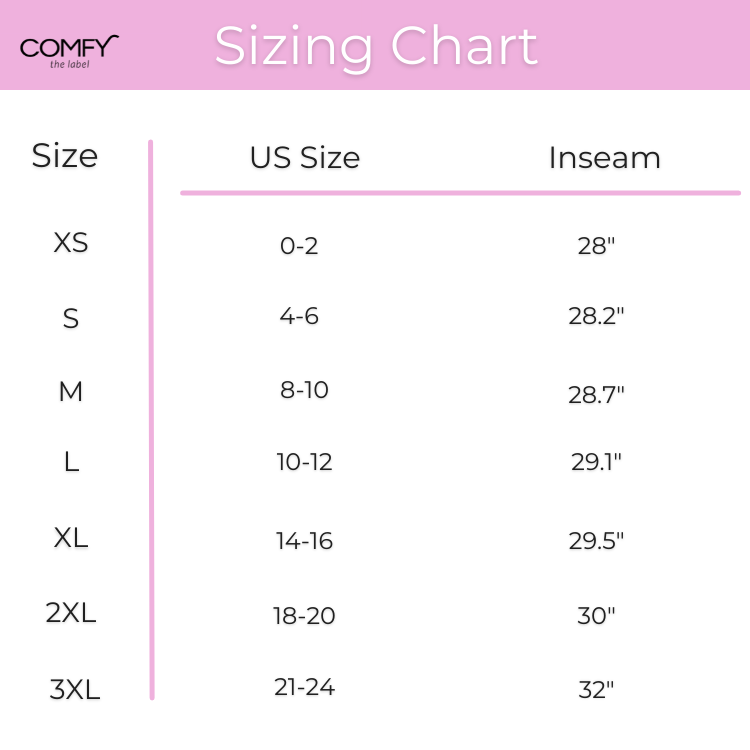
Task: Select the US Size column header
Action: [305, 158]
